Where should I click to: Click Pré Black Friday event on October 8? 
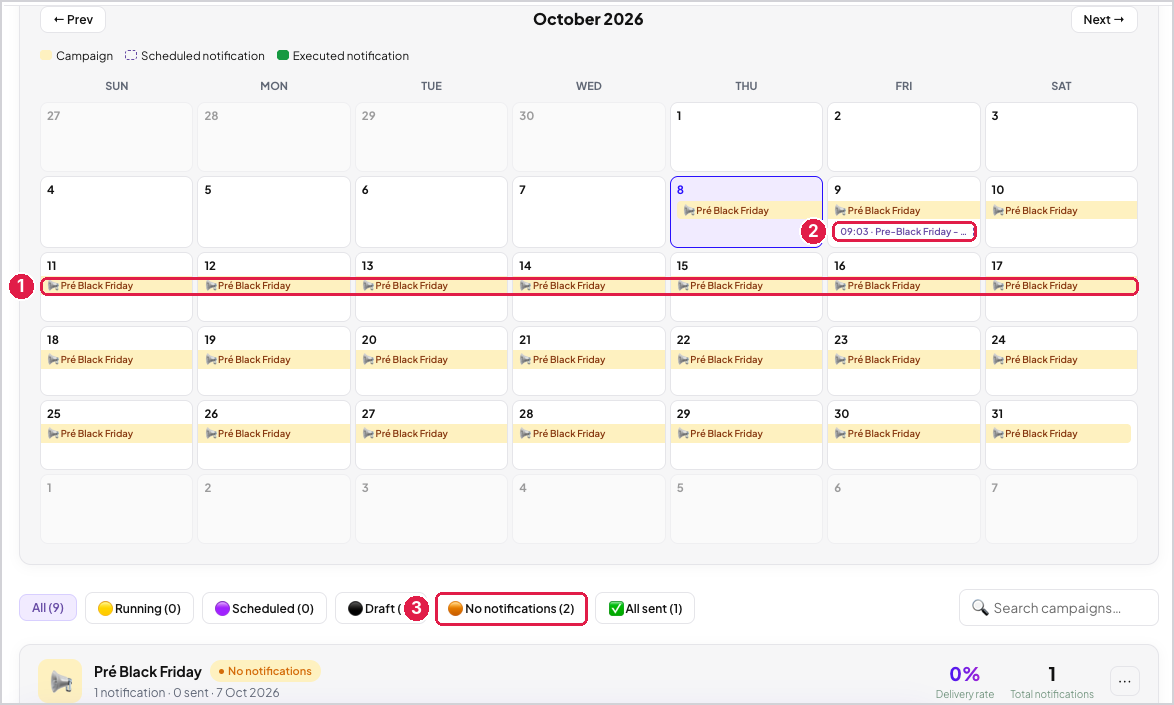749,210
